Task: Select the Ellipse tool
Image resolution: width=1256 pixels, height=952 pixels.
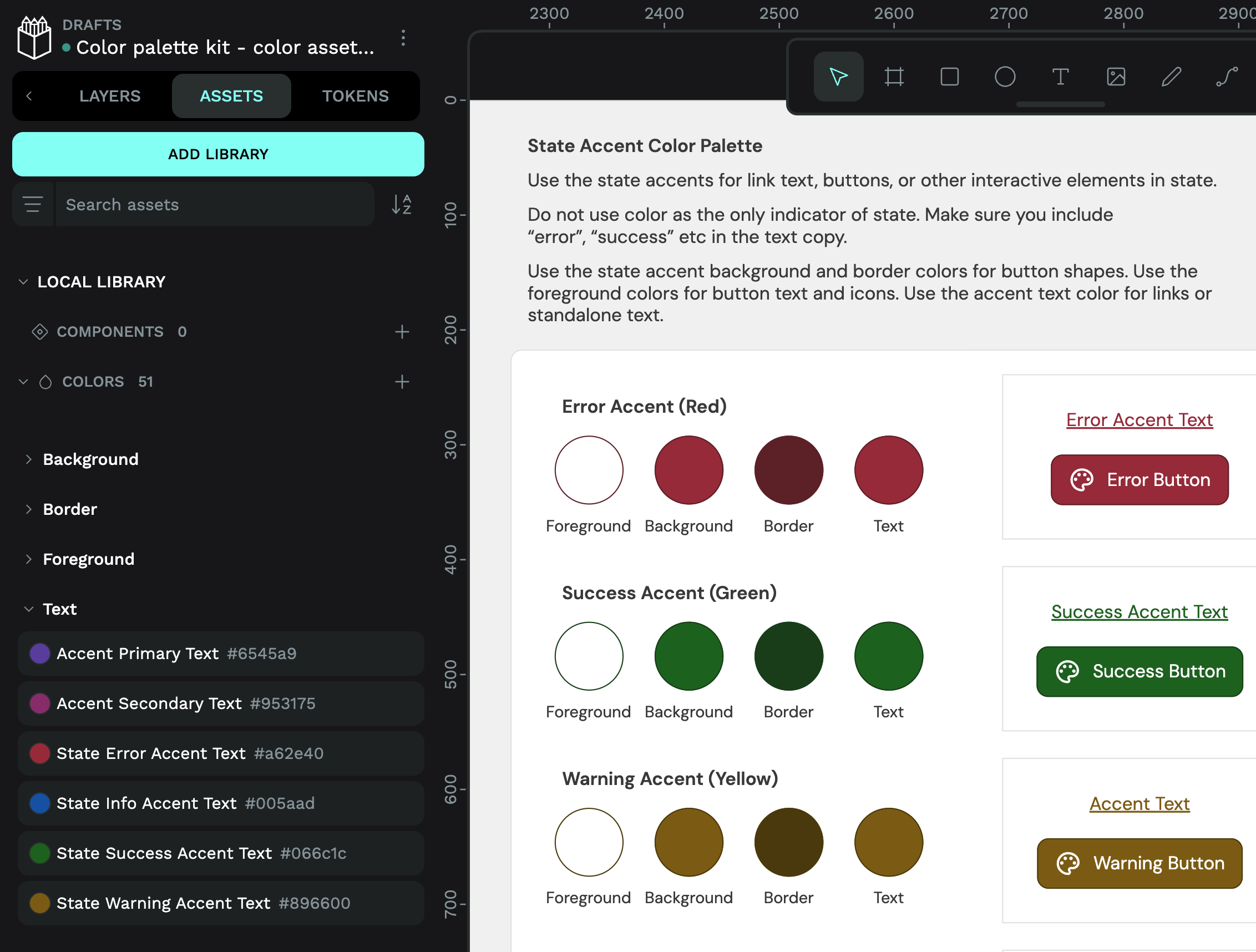Action: 1005,77
